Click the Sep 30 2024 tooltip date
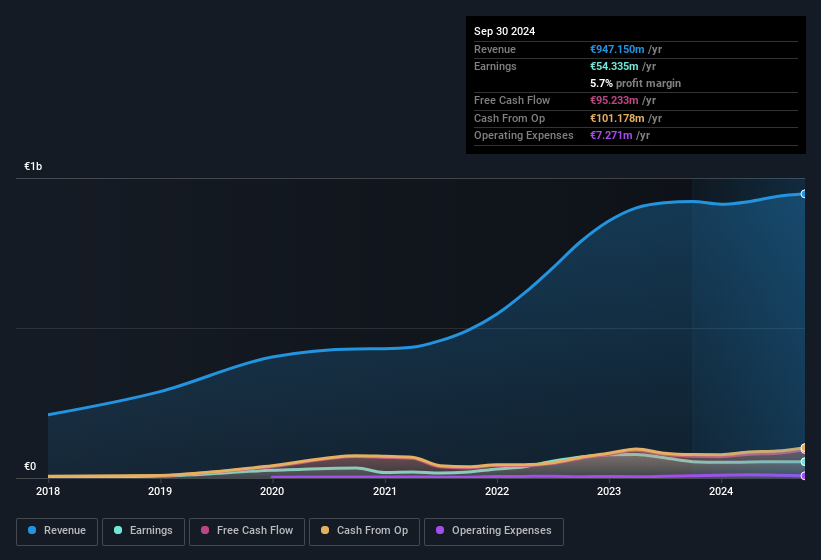The height and width of the screenshot is (560, 821). click(504, 31)
